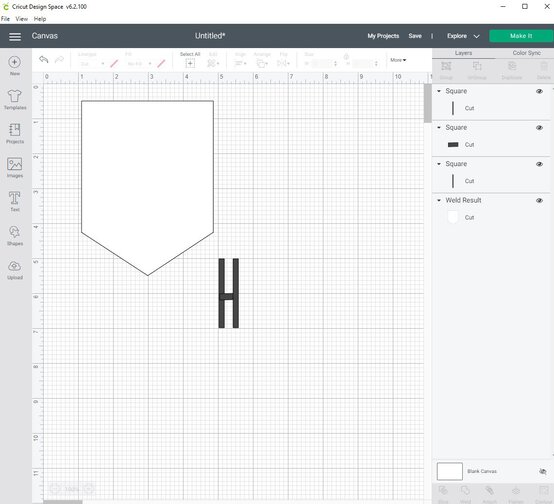Hide the Weld Result layer
The width and height of the screenshot is (554, 504).
pos(539,200)
